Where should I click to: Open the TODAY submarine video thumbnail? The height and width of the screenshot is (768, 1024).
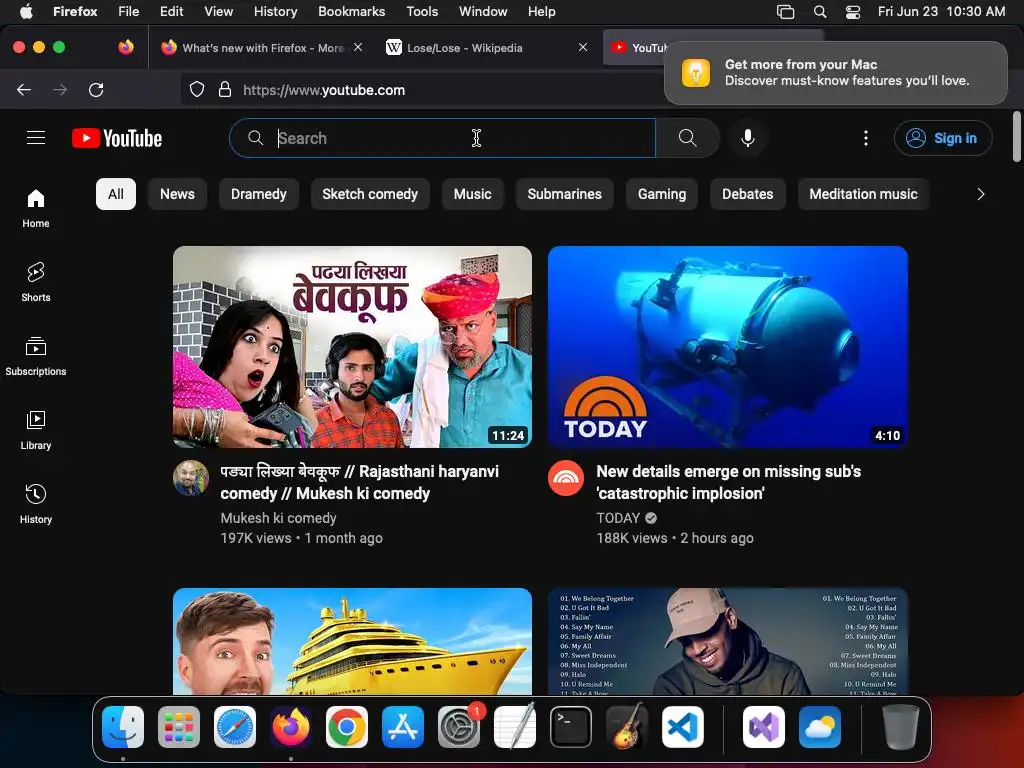pyautogui.click(x=728, y=347)
